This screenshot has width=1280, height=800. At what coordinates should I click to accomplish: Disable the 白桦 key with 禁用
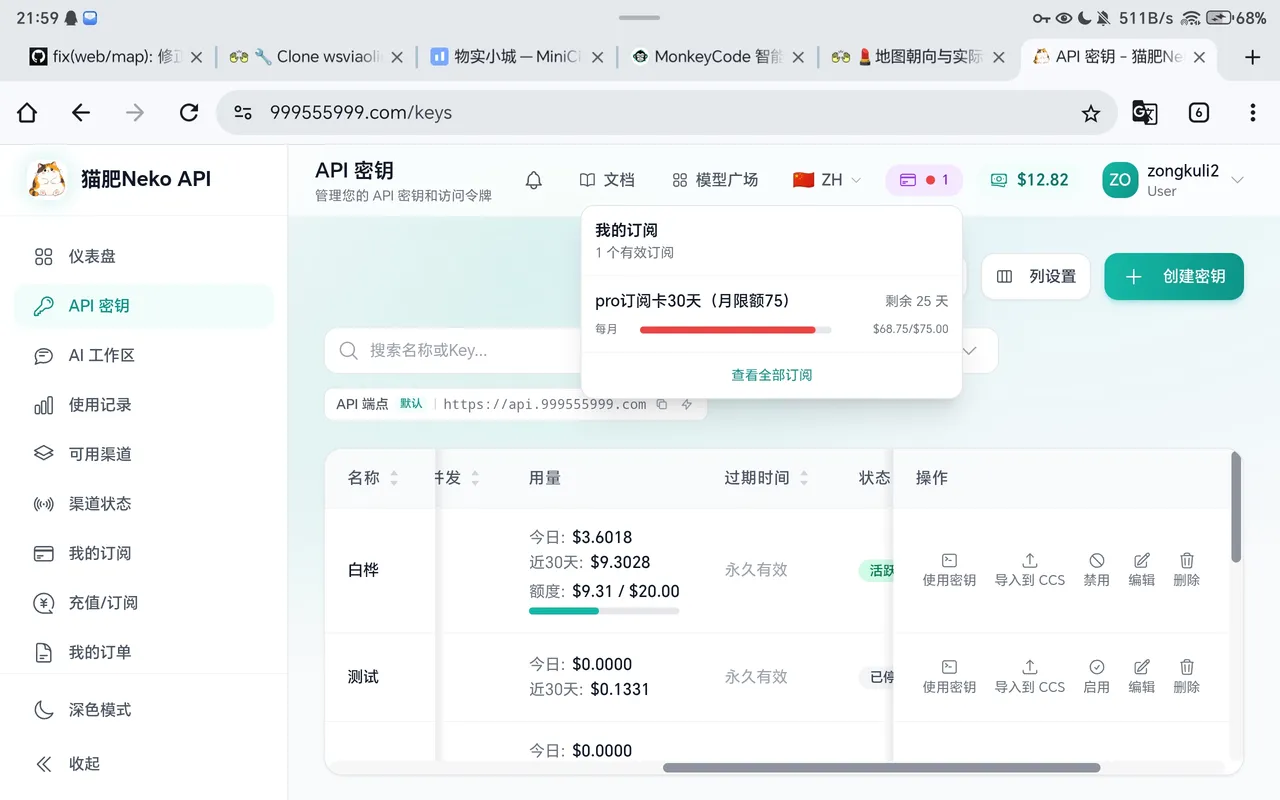(1097, 570)
